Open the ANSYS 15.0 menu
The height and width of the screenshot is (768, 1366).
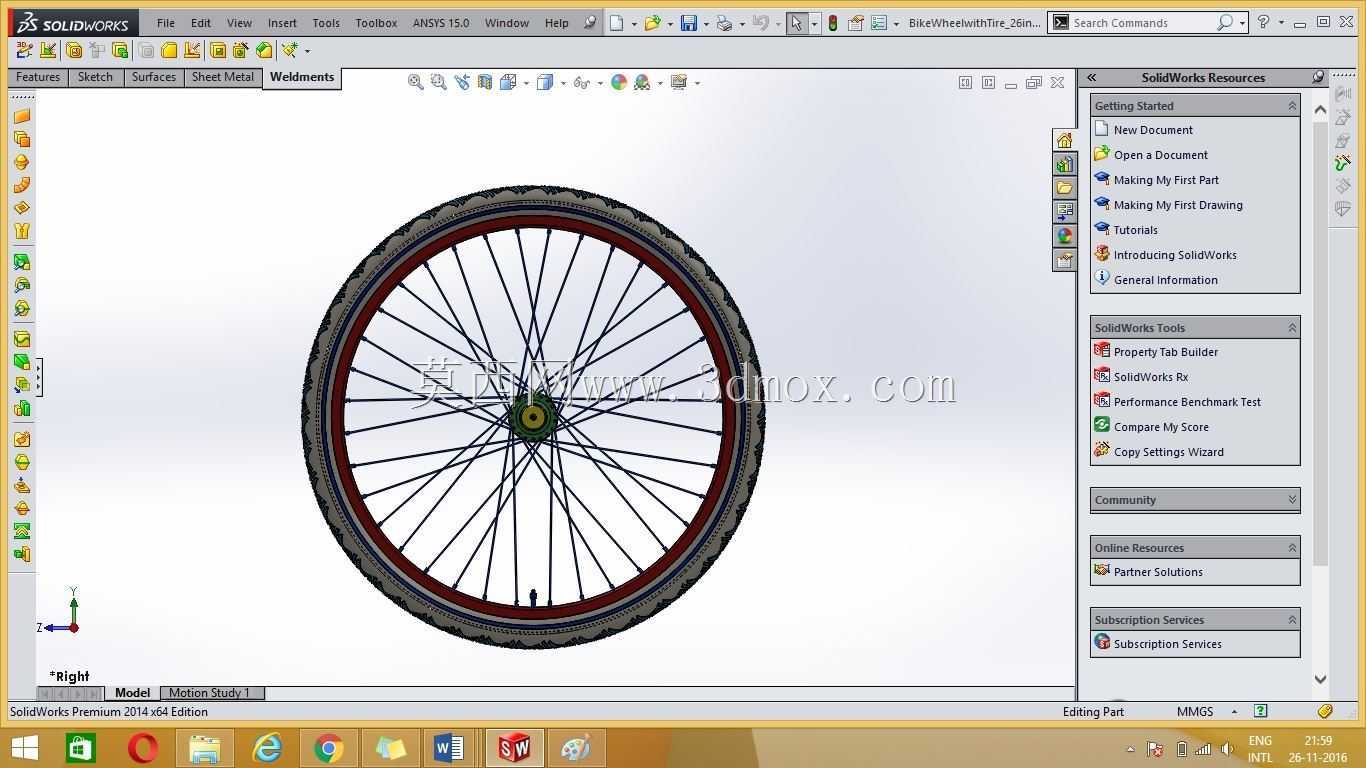click(x=440, y=22)
